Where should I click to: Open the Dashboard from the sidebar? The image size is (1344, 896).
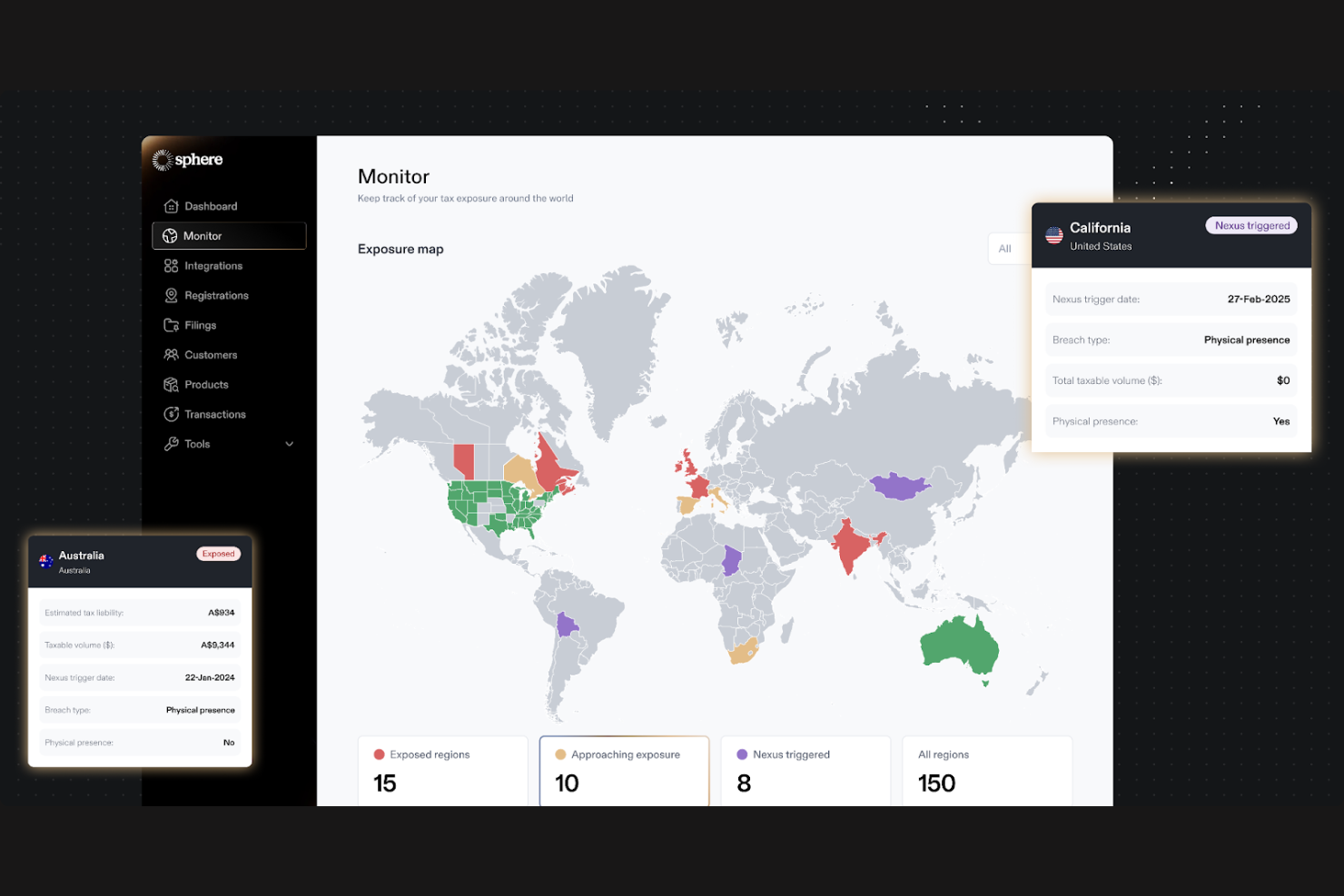(172, 206)
